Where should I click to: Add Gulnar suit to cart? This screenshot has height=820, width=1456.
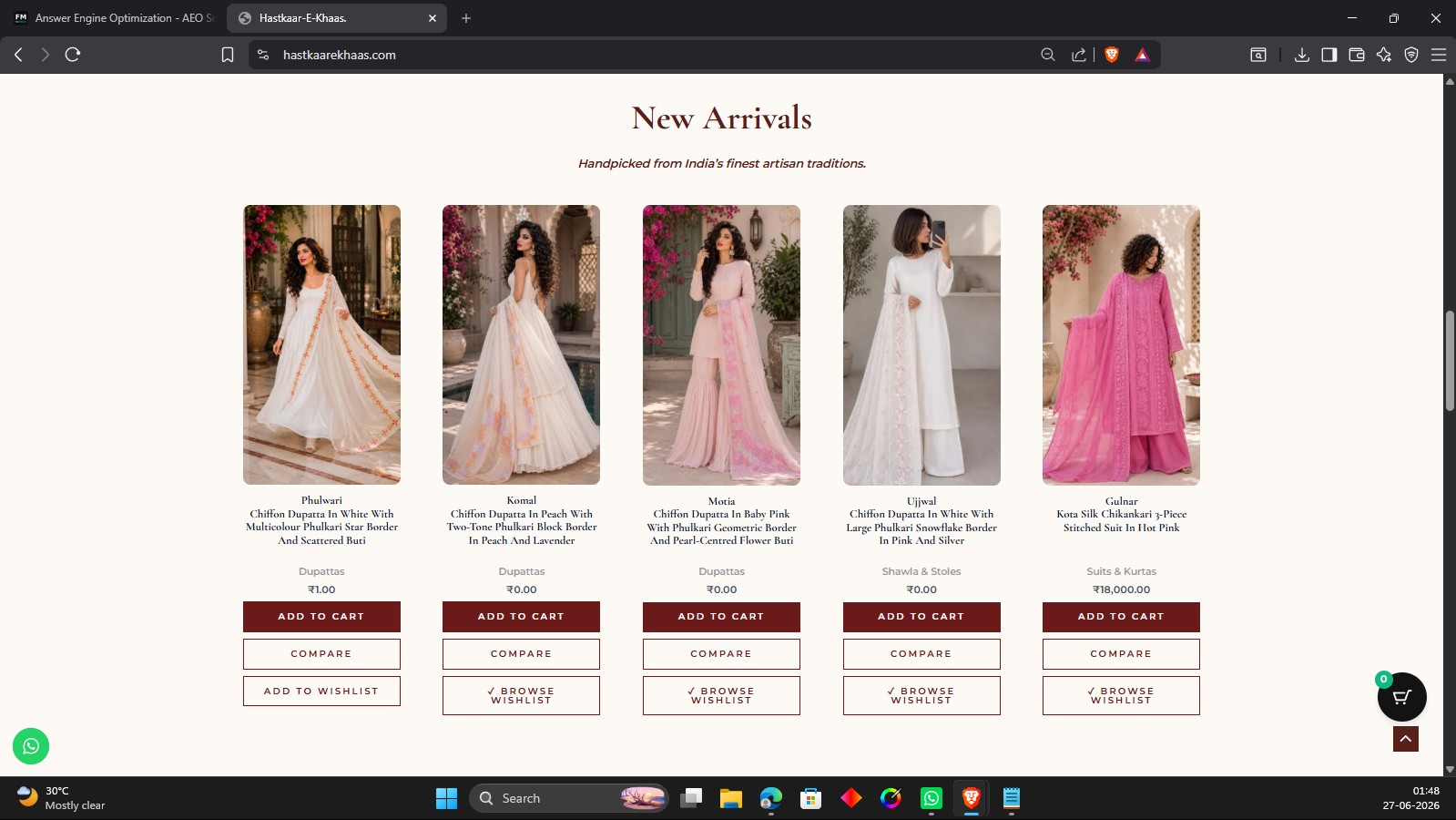tap(1121, 617)
